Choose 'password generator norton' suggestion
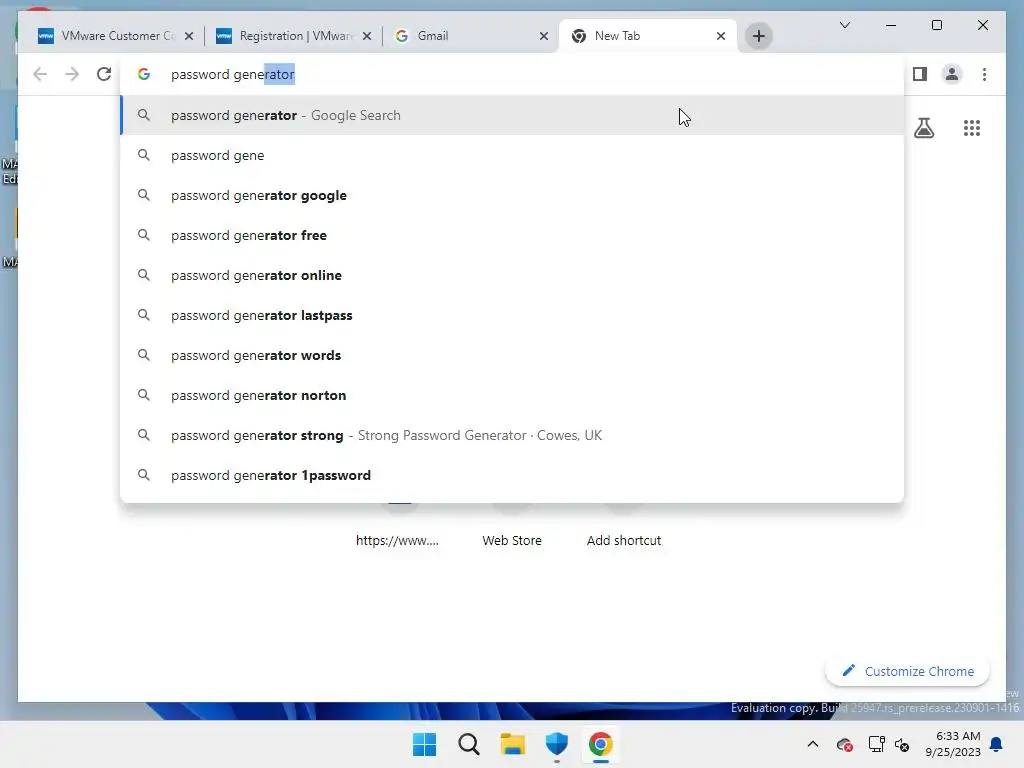The width and height of the screenshot is (1024, 768). [x=513, y=395]
